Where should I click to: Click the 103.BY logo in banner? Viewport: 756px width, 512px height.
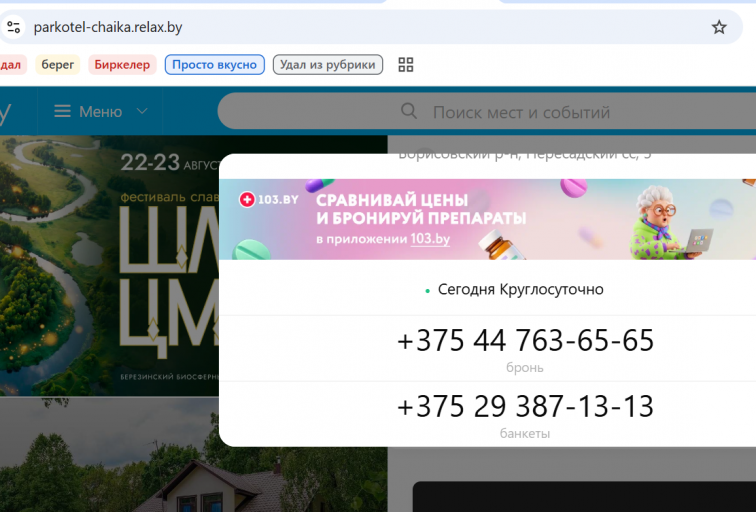pyautogui.click(x=269, y=199)
